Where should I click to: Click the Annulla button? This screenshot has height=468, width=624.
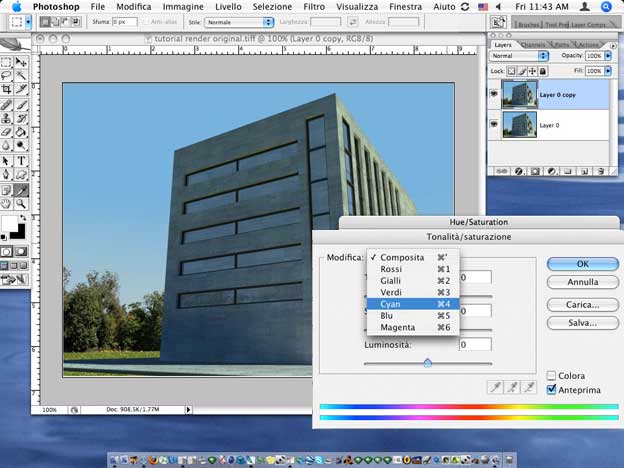click(x=582, y=283)
